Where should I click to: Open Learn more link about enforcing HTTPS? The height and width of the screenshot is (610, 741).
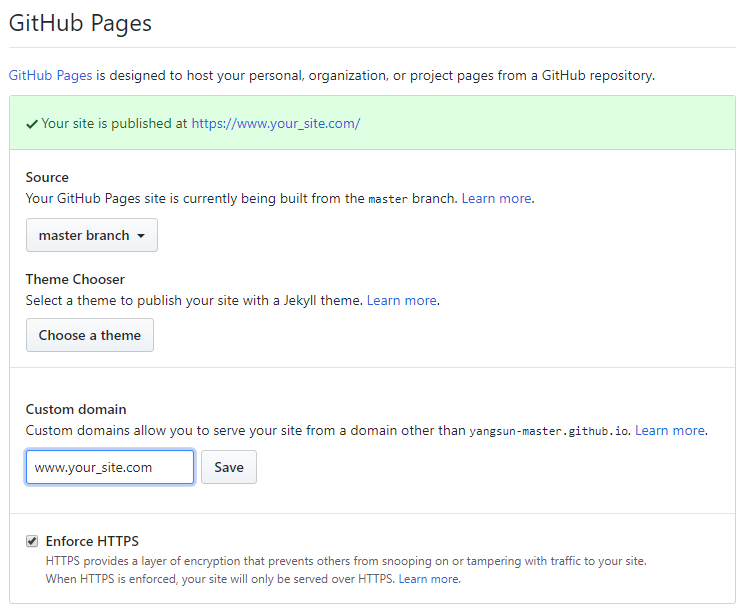coord(429,579)
